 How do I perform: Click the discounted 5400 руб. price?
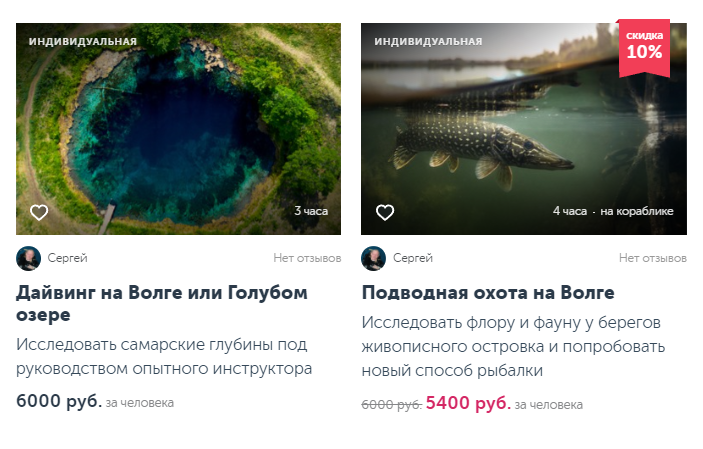click(468, 403)
